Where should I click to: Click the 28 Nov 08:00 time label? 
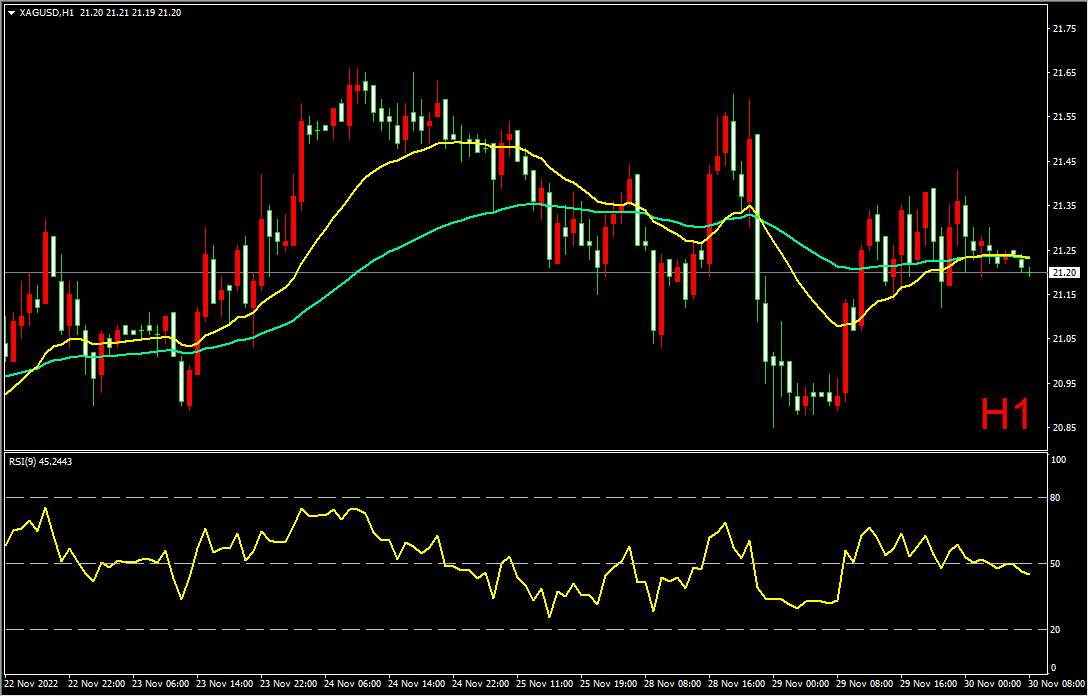[672, 684]
